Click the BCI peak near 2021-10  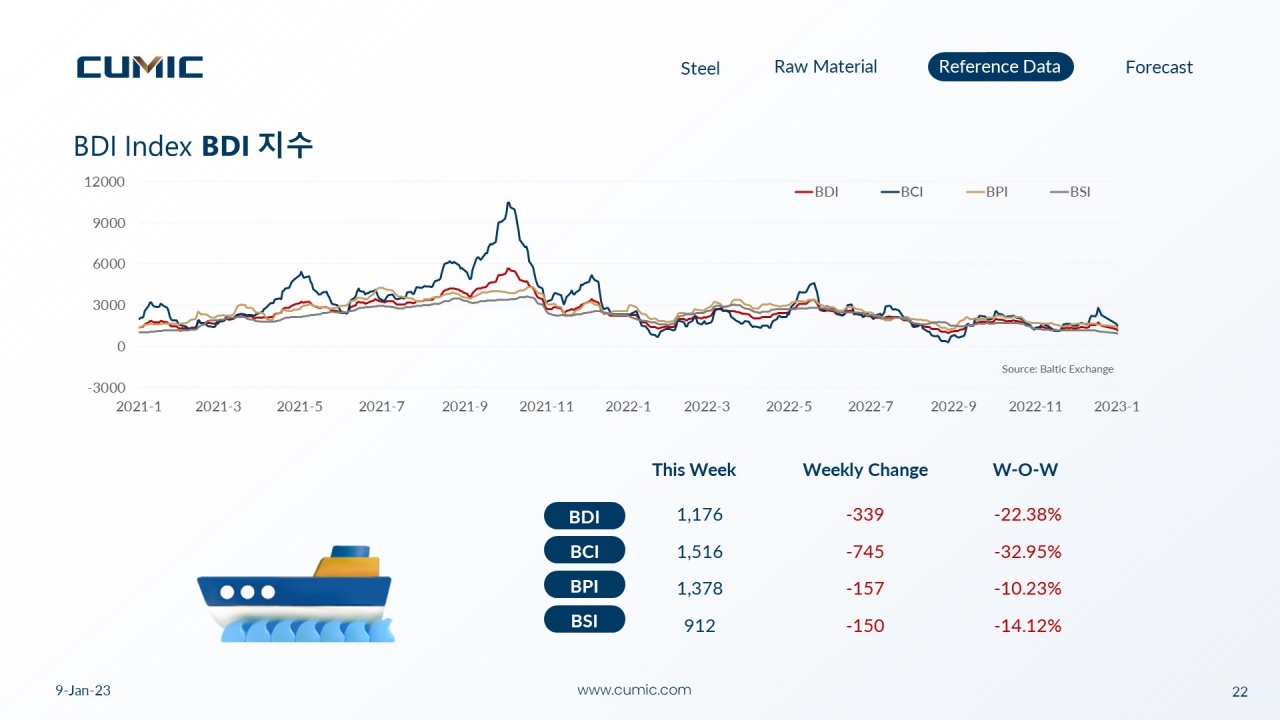[509, 204]
